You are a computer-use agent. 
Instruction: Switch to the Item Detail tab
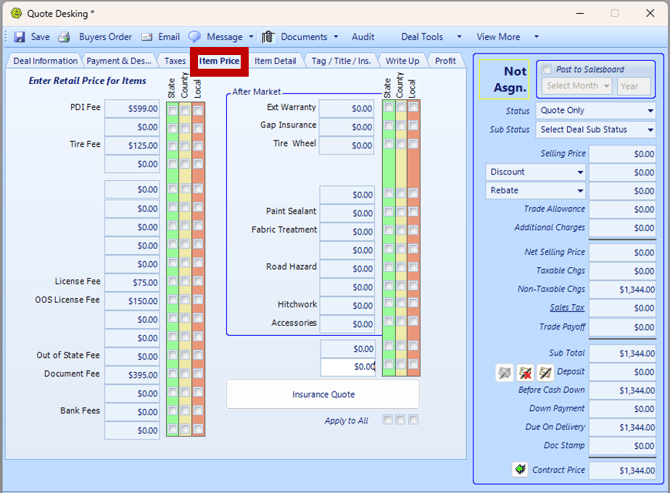coord(275,61)
